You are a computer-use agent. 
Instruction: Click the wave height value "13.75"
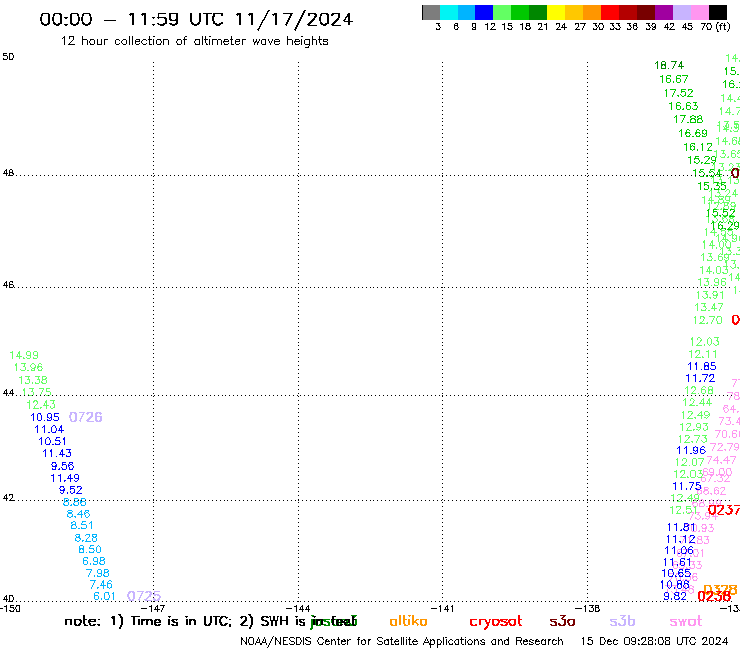pos(37,392)
